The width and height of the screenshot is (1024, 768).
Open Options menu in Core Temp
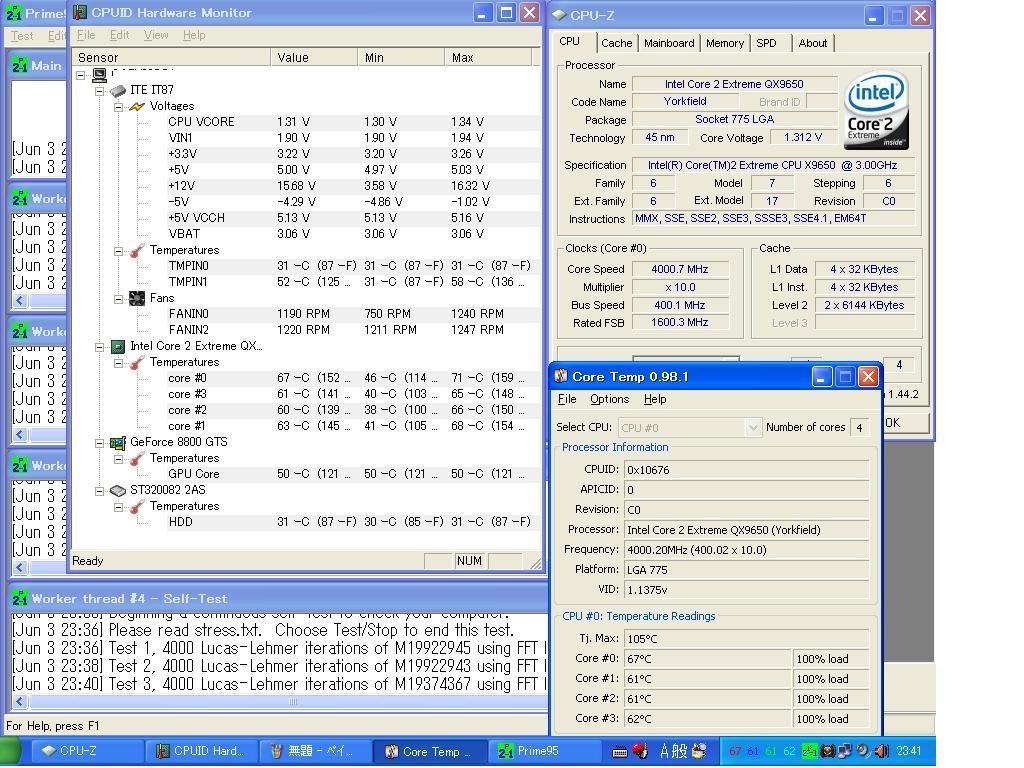tap(609, 399)
